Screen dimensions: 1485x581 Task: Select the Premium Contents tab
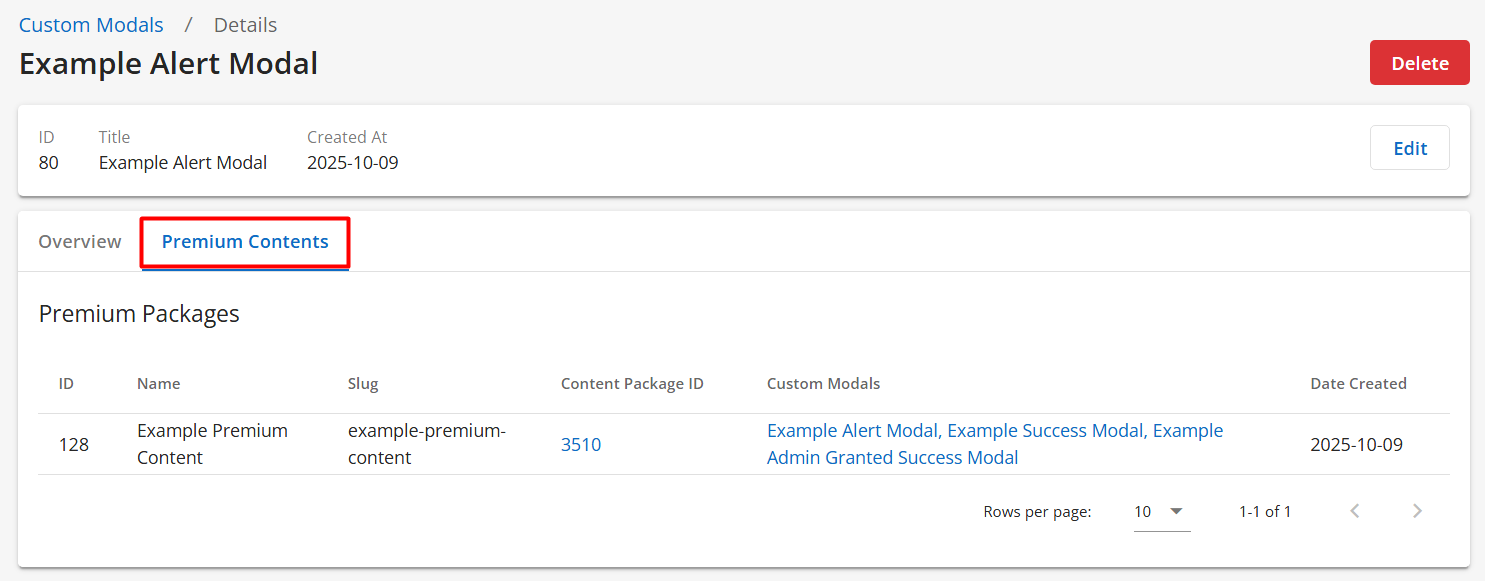coord(245,241)
